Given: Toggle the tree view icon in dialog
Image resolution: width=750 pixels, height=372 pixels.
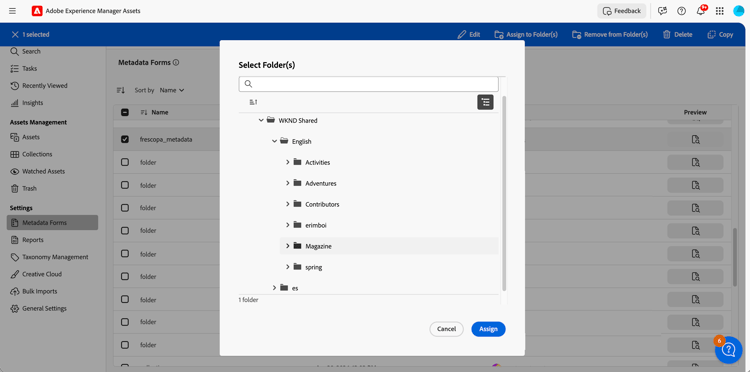Looking at the screenshot, I should (x=485, y=102).
